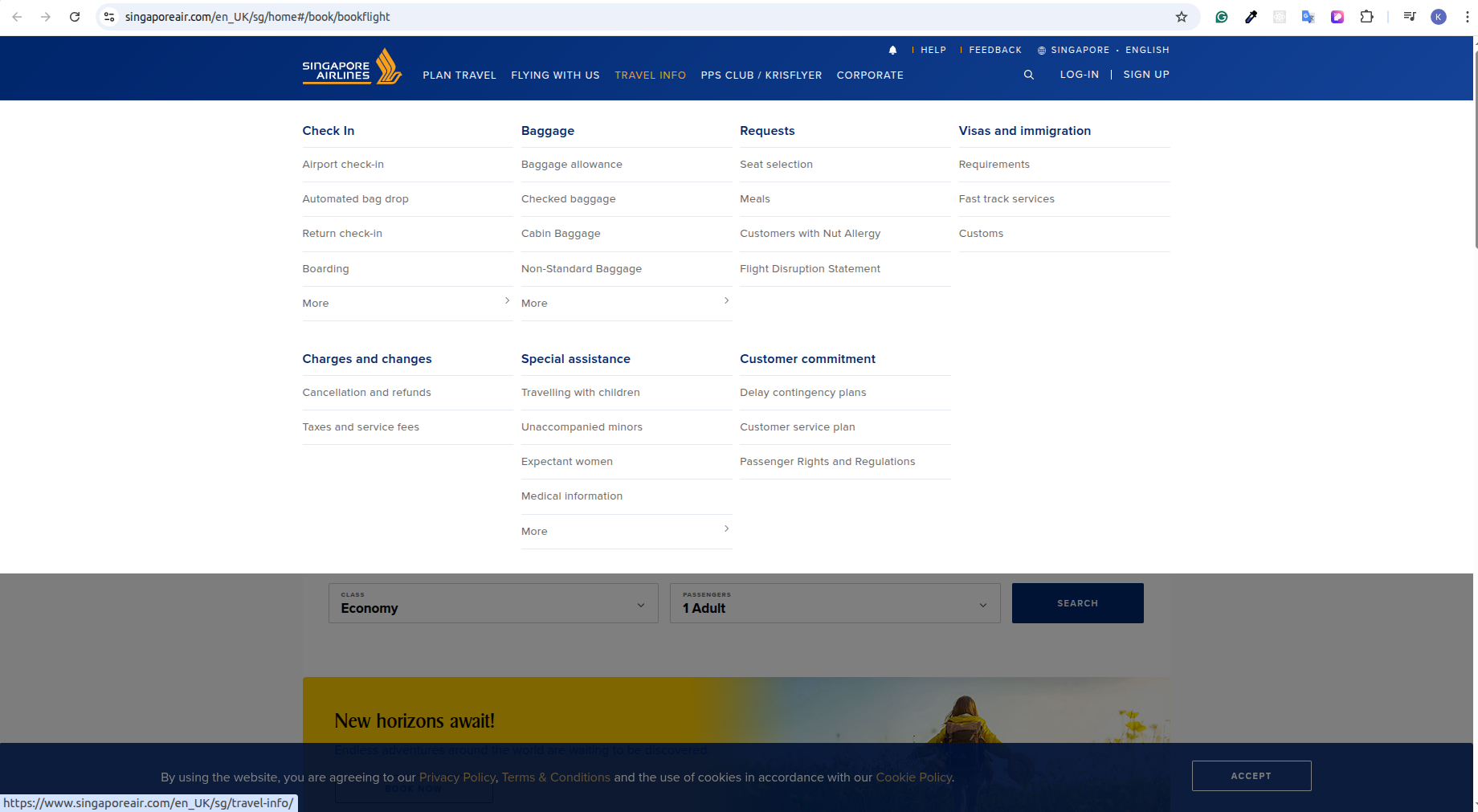Open Cancellation and refunds link
This screenshot has width=1478, height=812.
366,393
